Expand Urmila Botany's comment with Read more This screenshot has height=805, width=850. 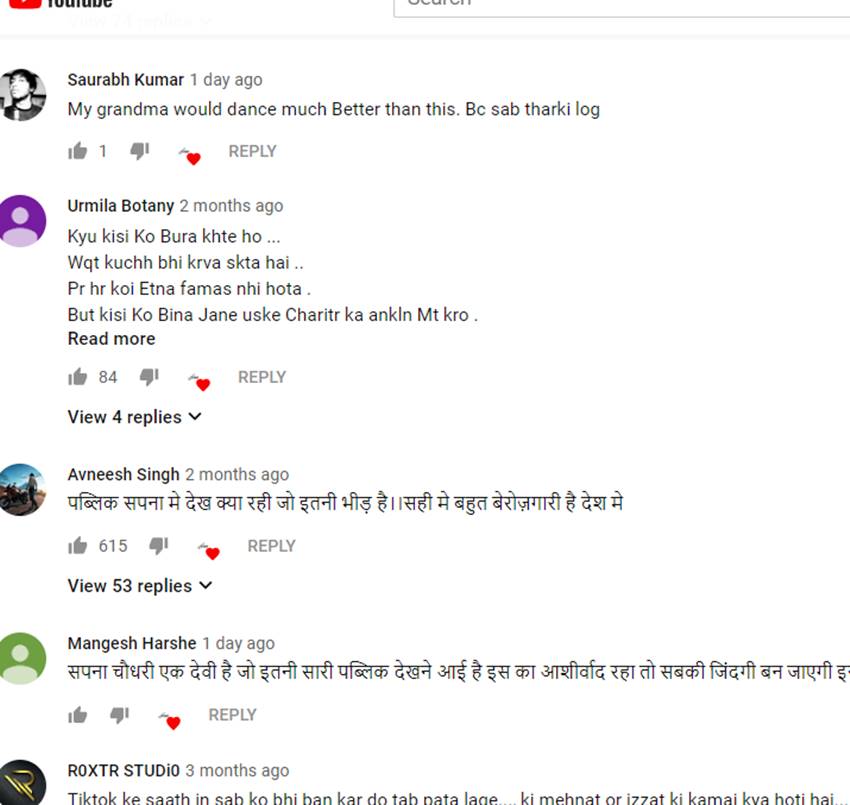[x=111, y=339]
